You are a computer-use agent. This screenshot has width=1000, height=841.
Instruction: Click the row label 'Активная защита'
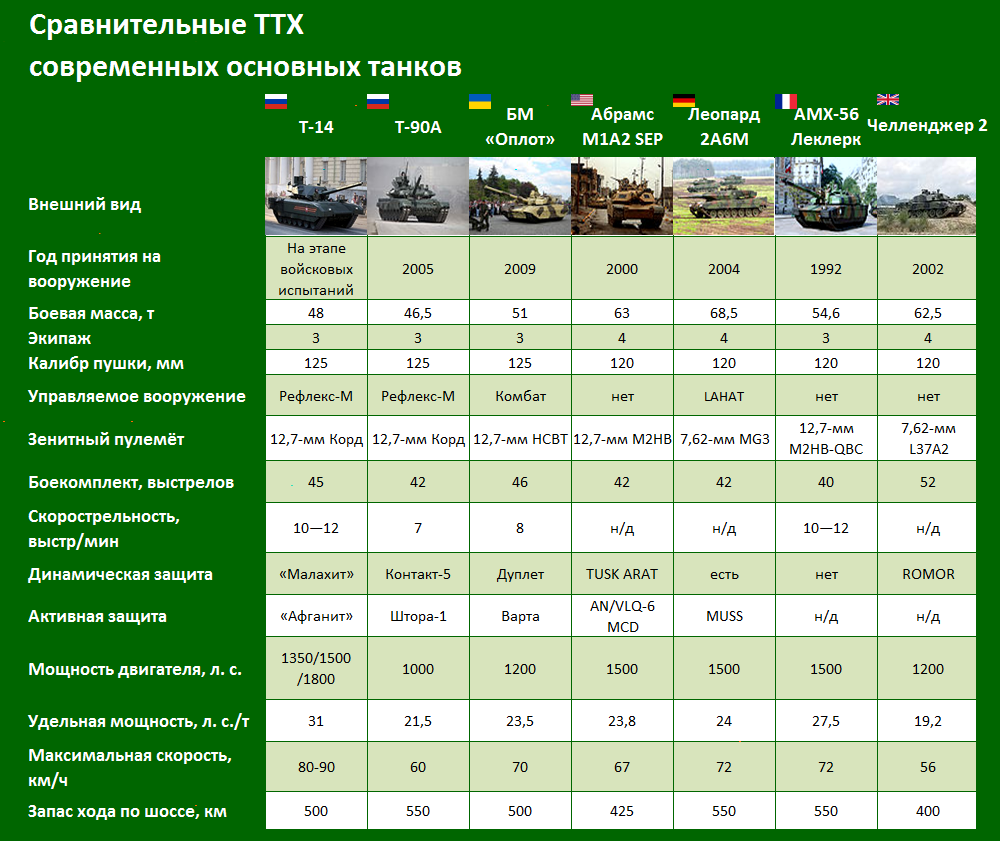(x=97, y=617)
